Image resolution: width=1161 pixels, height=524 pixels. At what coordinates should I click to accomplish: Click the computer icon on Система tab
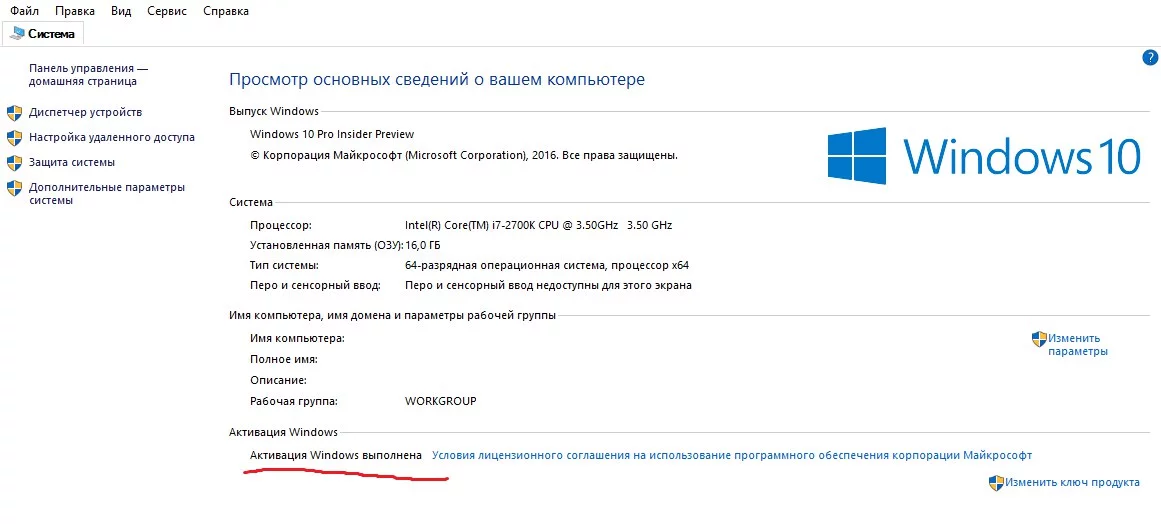[17, 33]
